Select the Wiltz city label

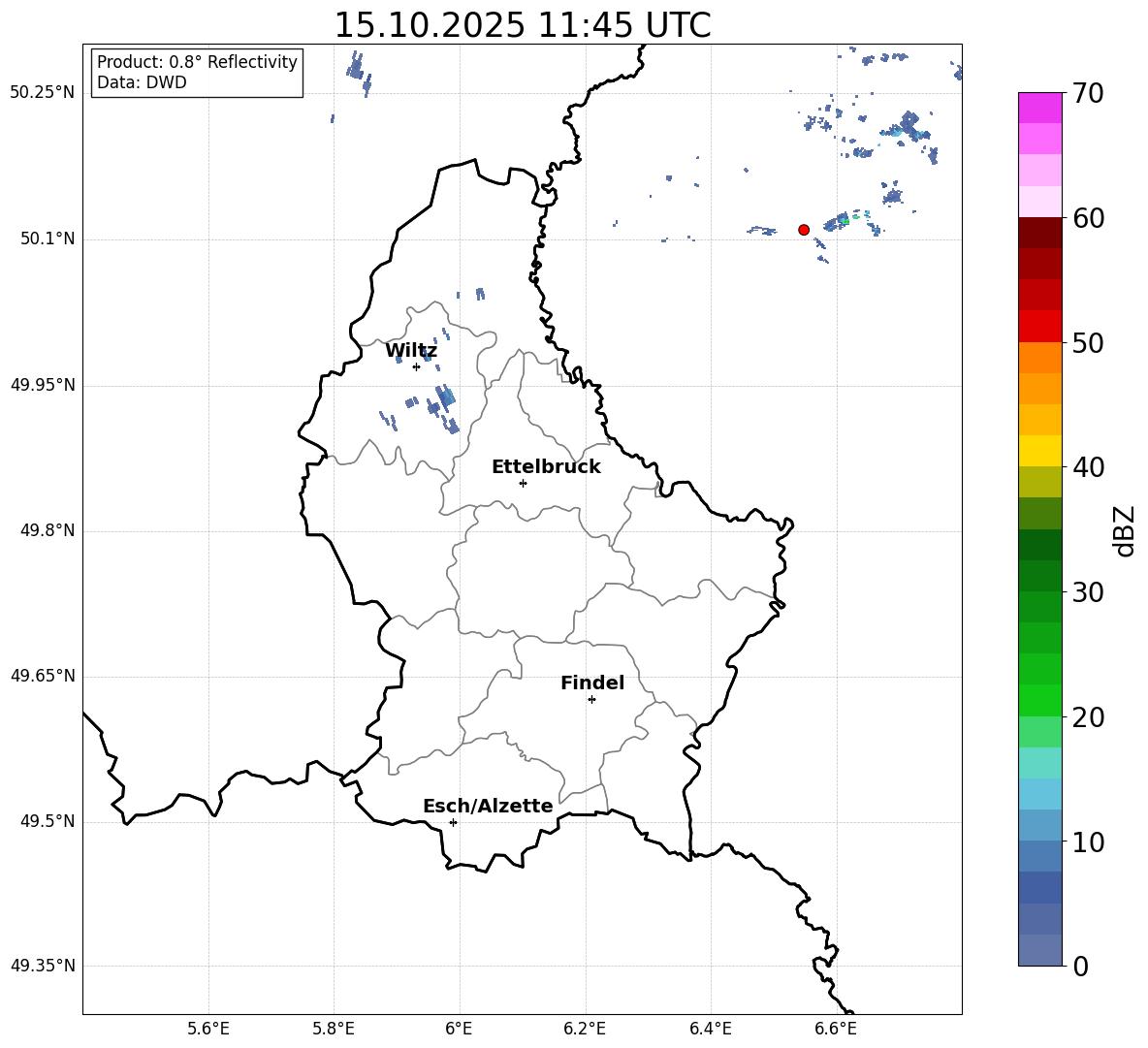coord(411,351)
